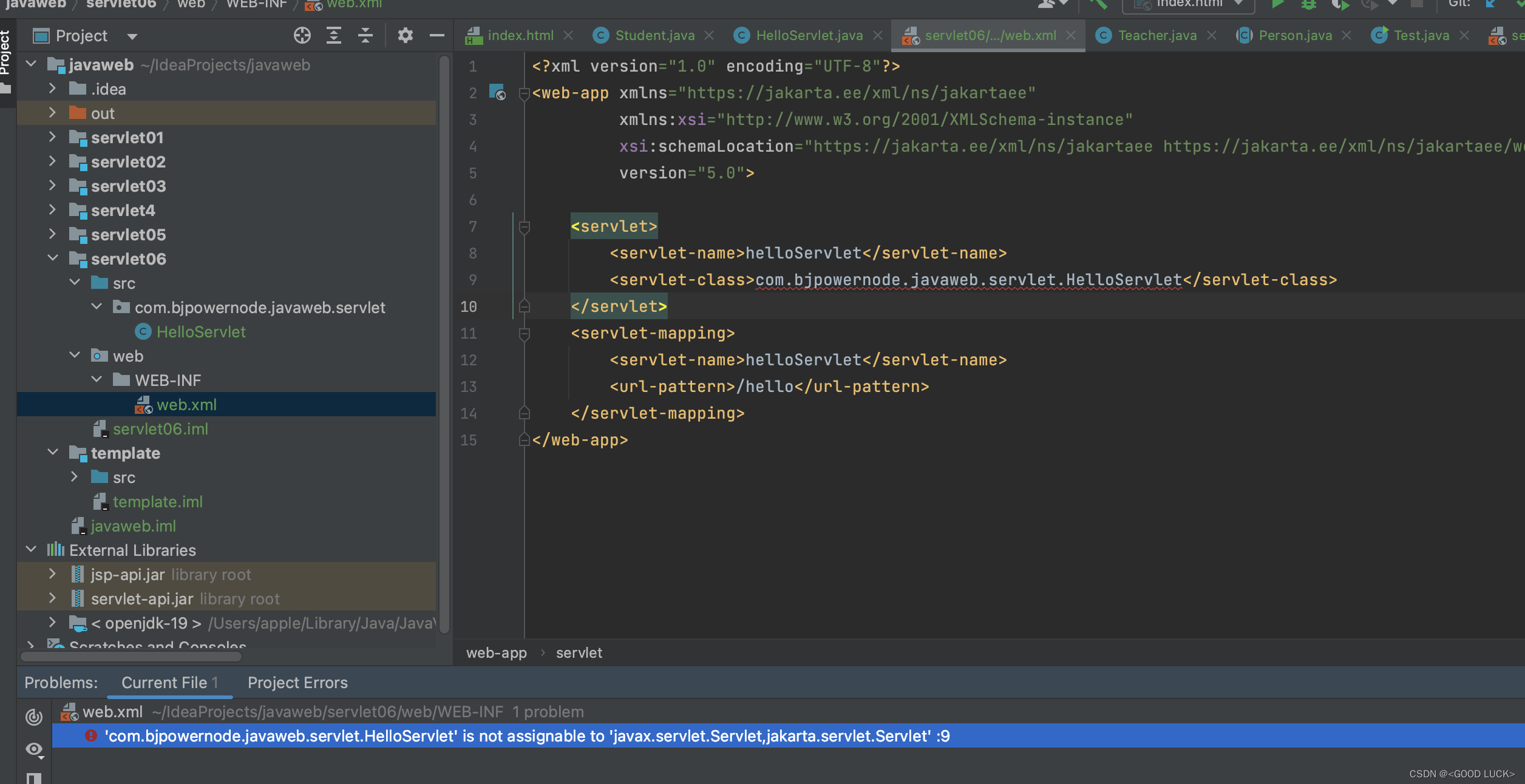This screenshot has width=1525, height=784.
Task: Click the 'web-app' breadcrumb below the editor
Action: coord(496,653)
